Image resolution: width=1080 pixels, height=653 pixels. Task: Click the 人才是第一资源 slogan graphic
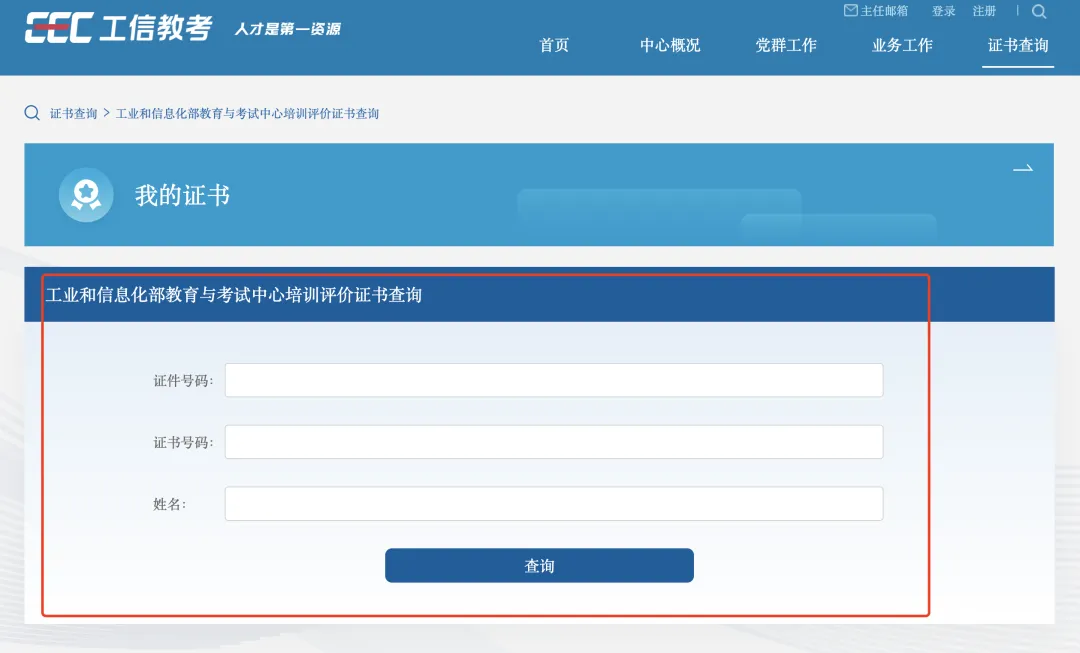tap(288, 29)
